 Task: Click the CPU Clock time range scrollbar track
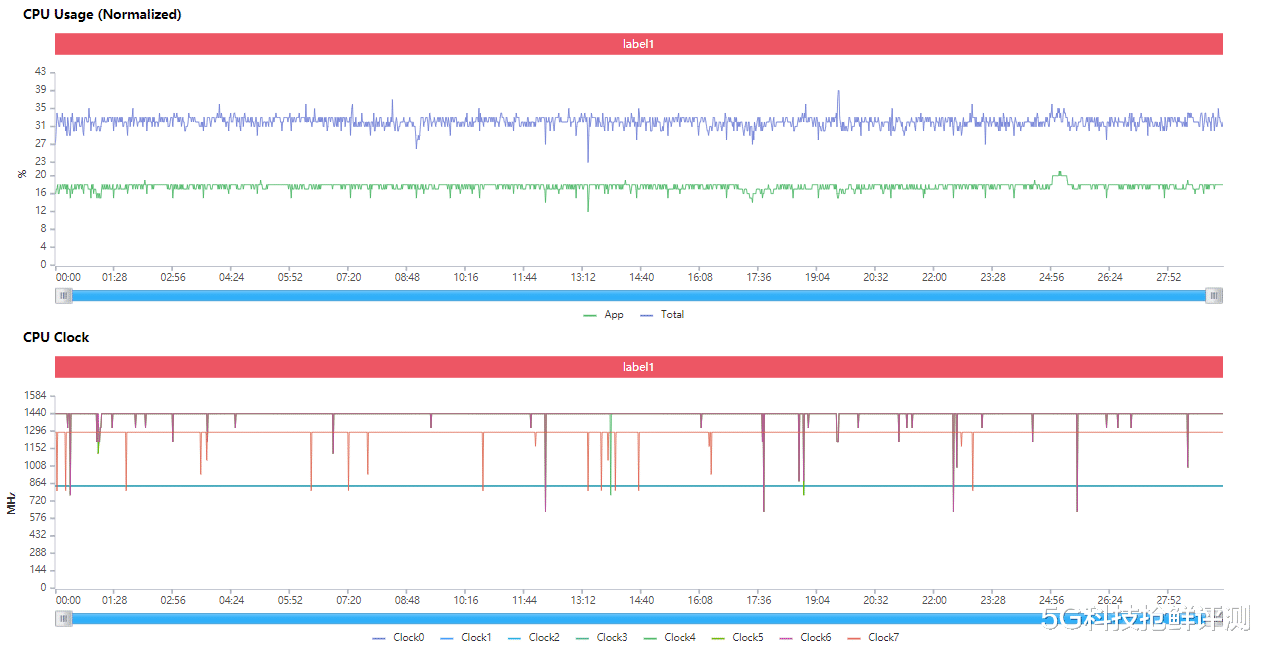tap(639, 618)
